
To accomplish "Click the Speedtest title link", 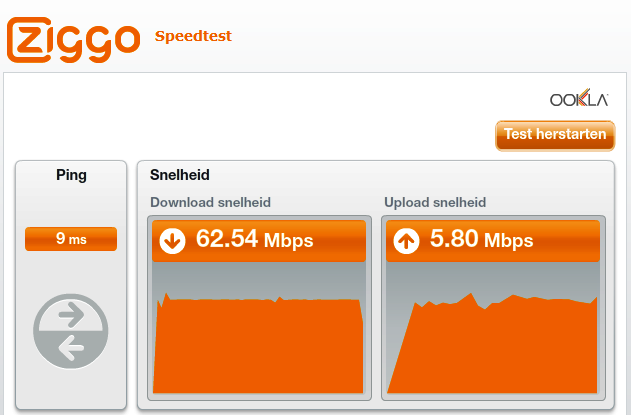I will pyautogui.click(x=193, y=36).
